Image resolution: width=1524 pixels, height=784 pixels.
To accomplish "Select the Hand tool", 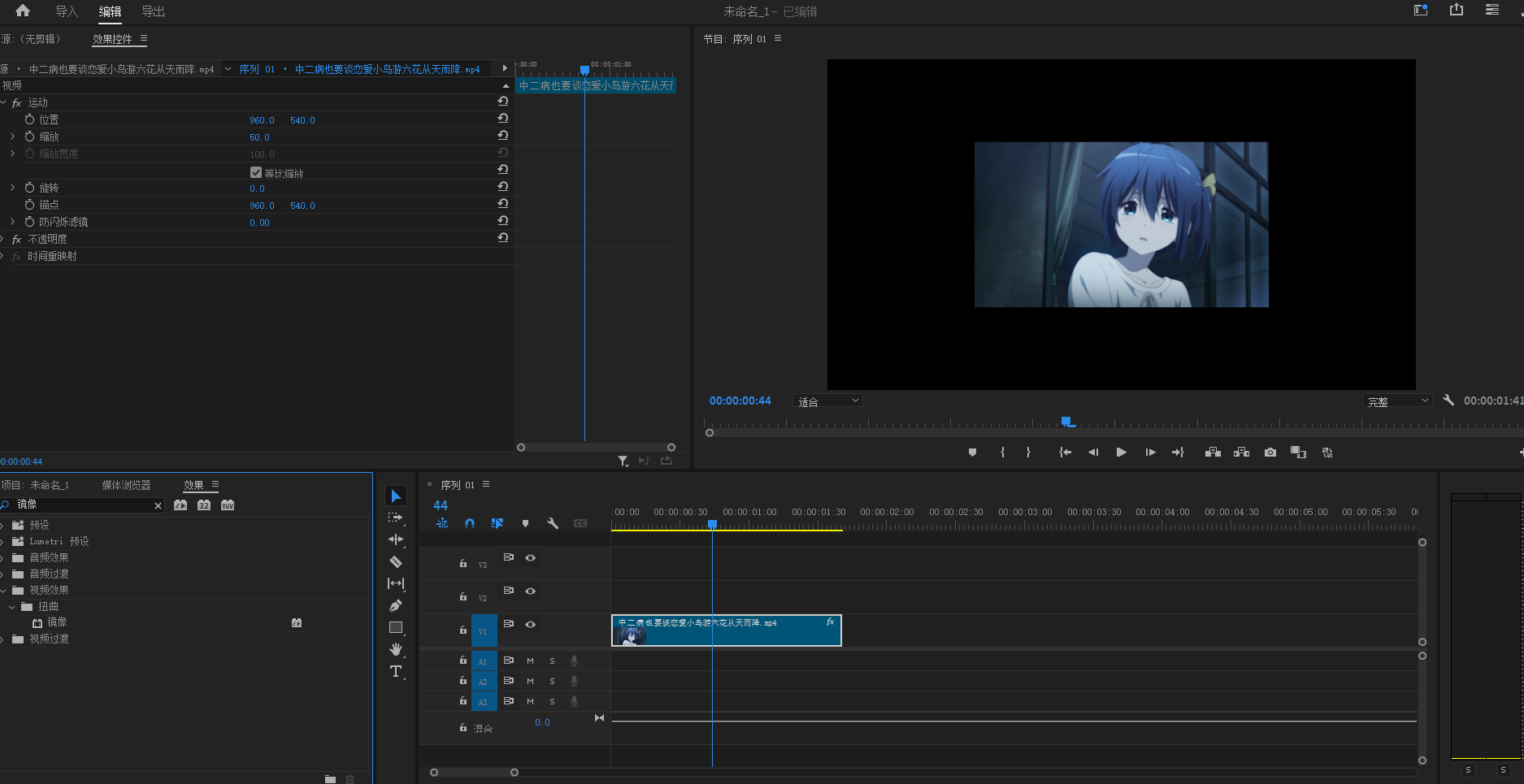I will pyautogui.click(x=396, y=649).
